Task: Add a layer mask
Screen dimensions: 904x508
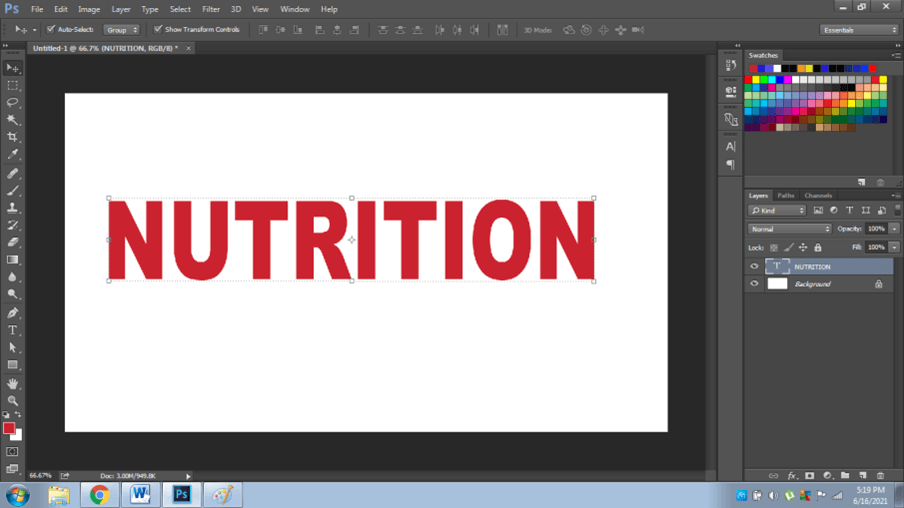Action: coord(809,476)
